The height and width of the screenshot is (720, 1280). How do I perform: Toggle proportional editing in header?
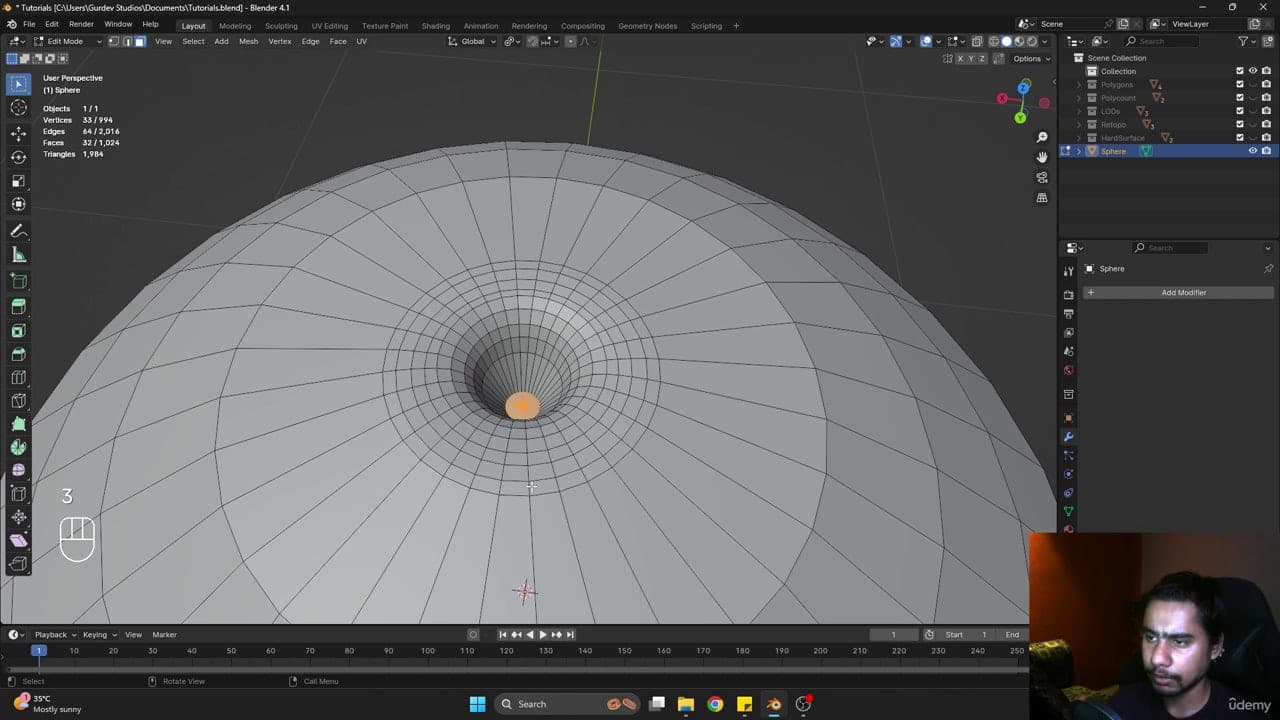570,41
